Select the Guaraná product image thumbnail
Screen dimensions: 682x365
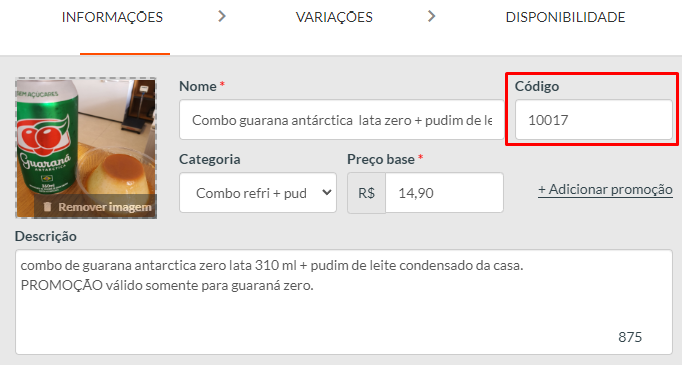[86, 148]
